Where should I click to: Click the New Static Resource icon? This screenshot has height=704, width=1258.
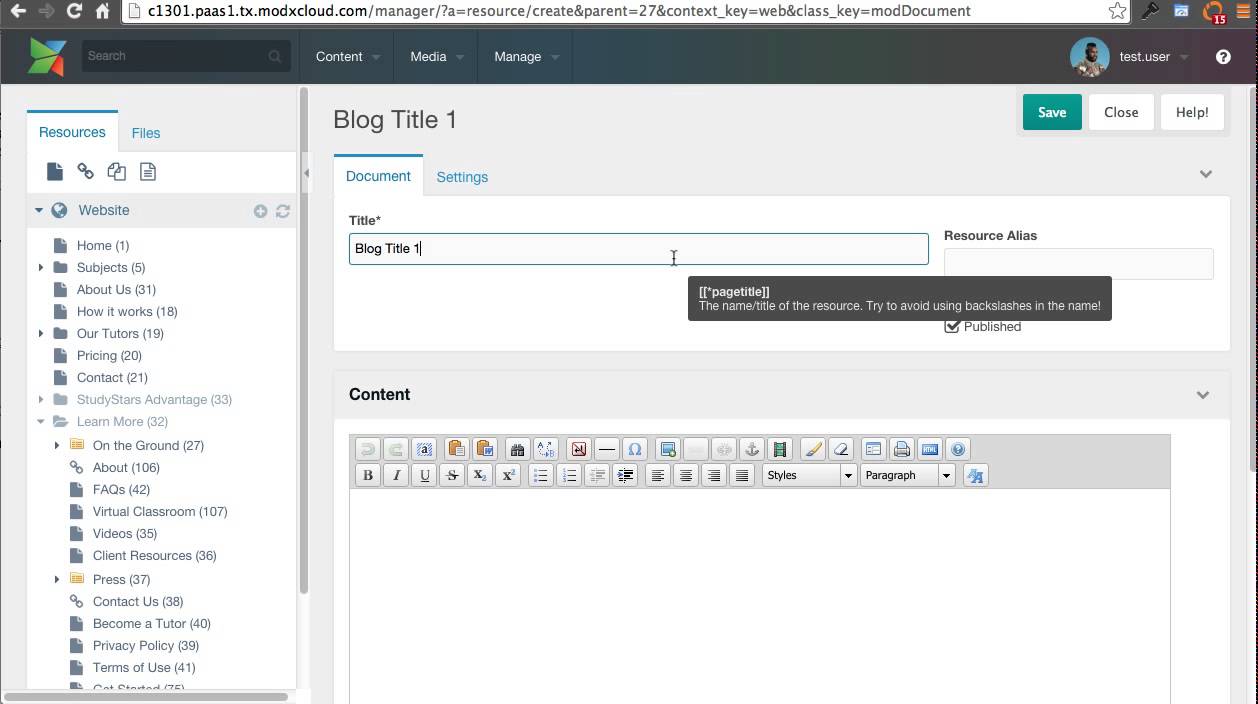coord(148,172)
